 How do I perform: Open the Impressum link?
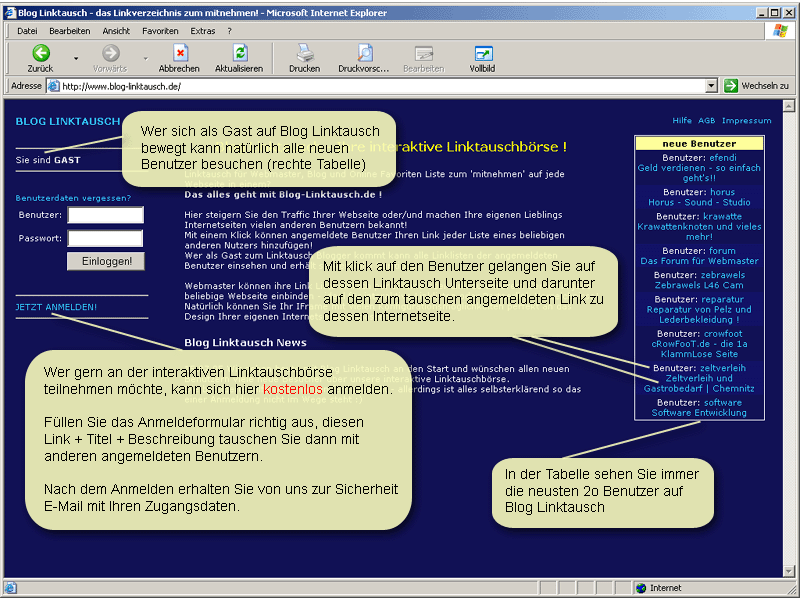746,120
